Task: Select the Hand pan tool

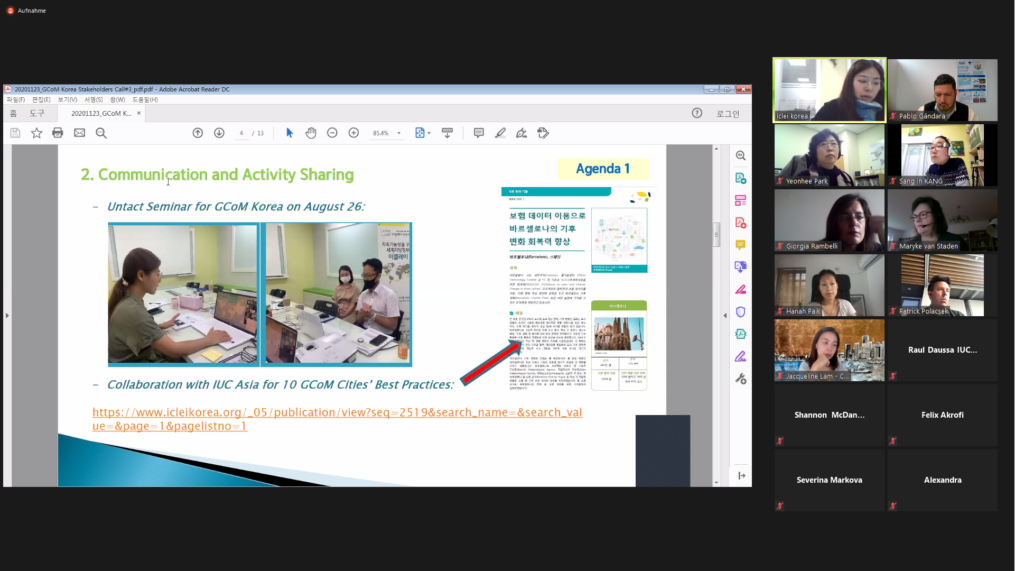Action: click(x=311, y=133)
